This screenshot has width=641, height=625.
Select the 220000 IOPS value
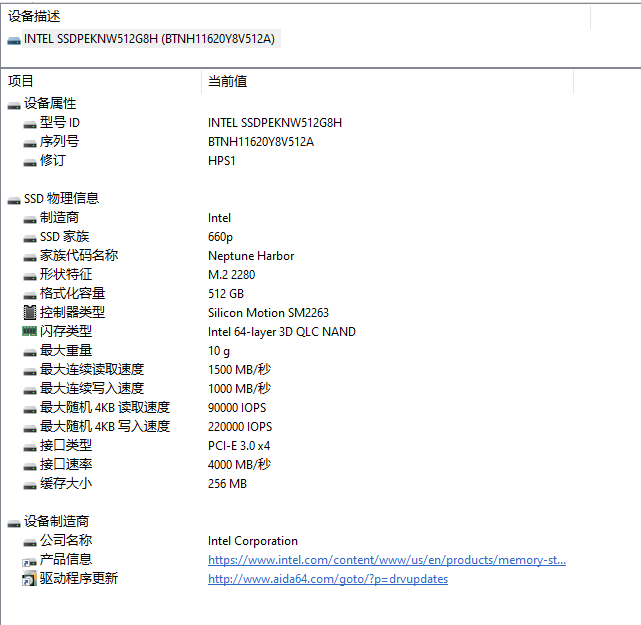point(240,426)
